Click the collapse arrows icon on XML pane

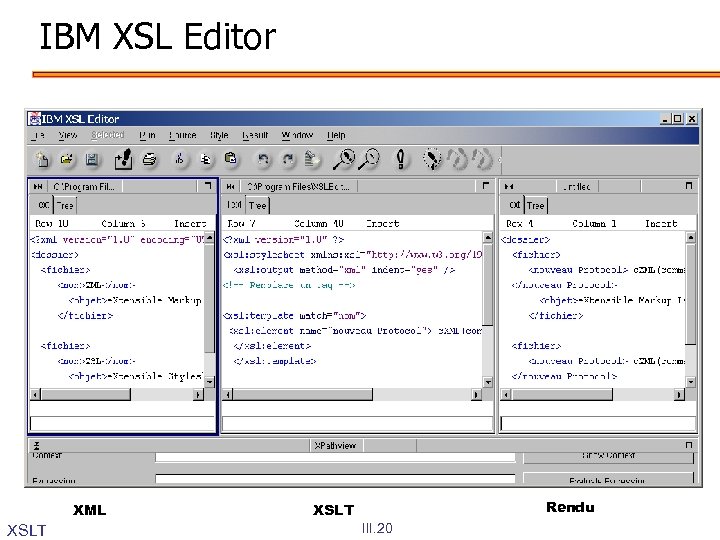pyautogui.click(x=38, y=186)
